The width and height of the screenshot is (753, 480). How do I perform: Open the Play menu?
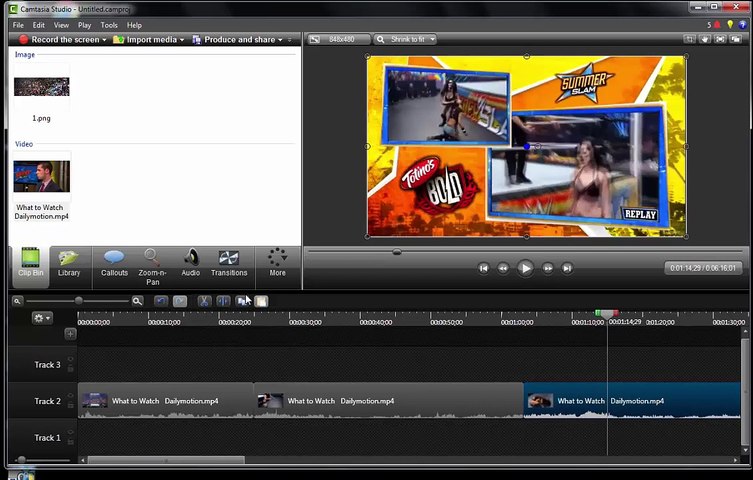[x=85, y=25]
